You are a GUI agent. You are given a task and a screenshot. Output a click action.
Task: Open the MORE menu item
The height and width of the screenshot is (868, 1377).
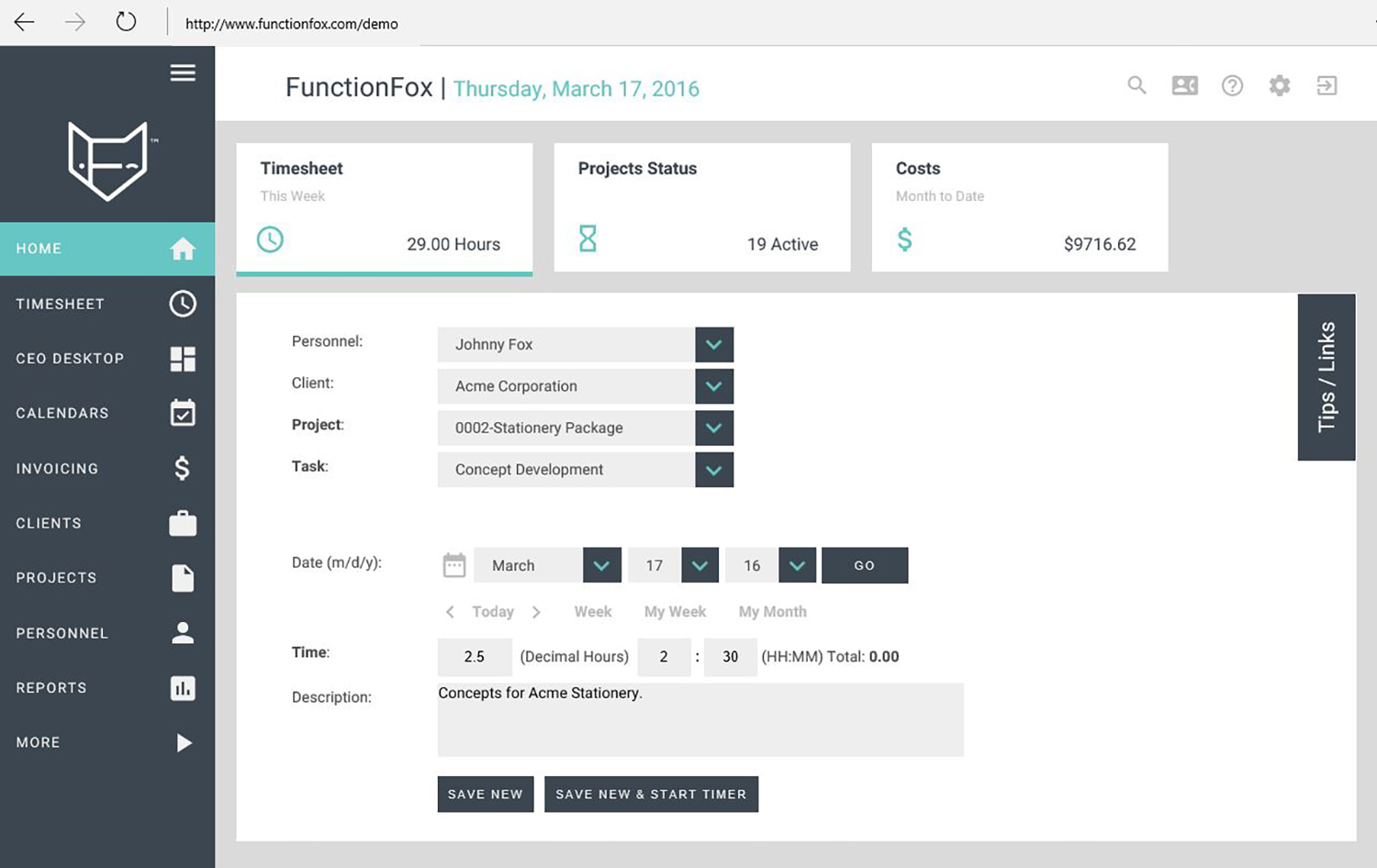coord(107,742)
